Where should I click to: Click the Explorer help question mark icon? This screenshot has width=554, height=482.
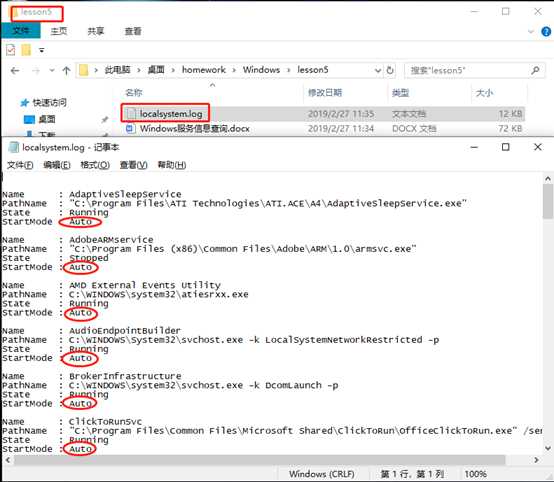pos(546,31)
